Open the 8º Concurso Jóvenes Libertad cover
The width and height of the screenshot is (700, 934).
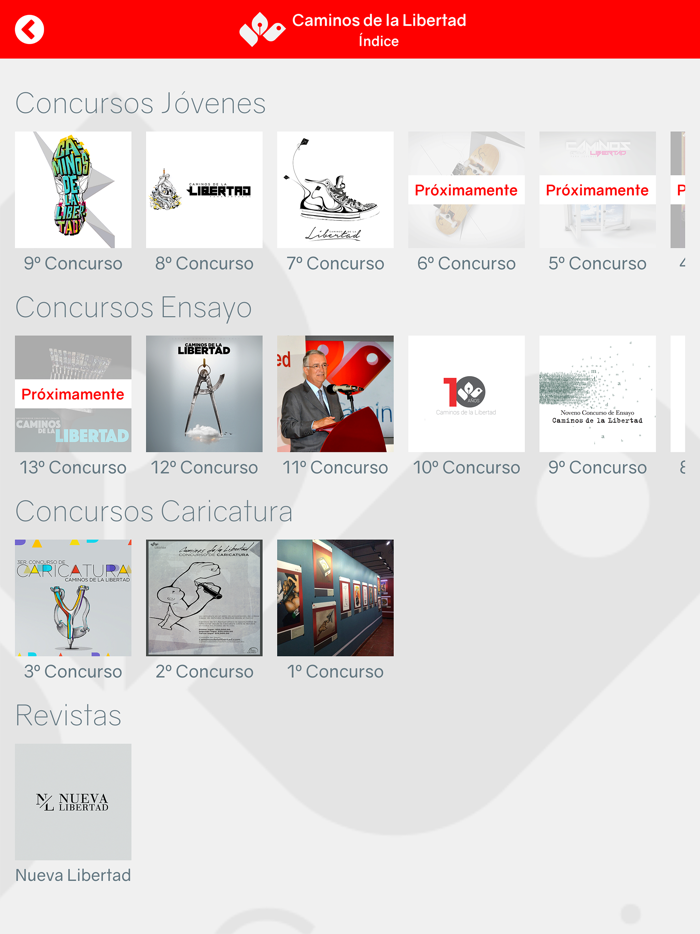(204, 189)
